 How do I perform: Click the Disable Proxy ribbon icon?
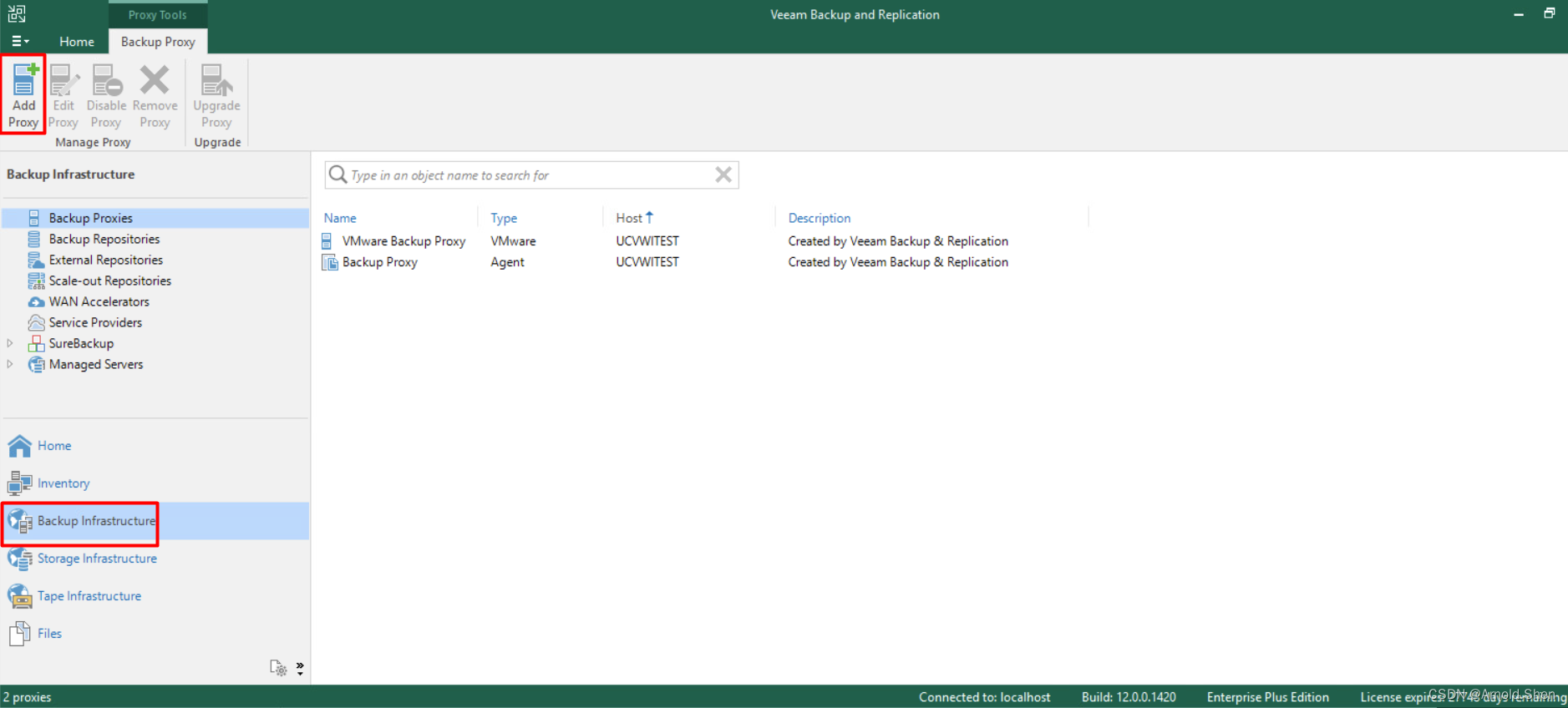click(107, 81)
